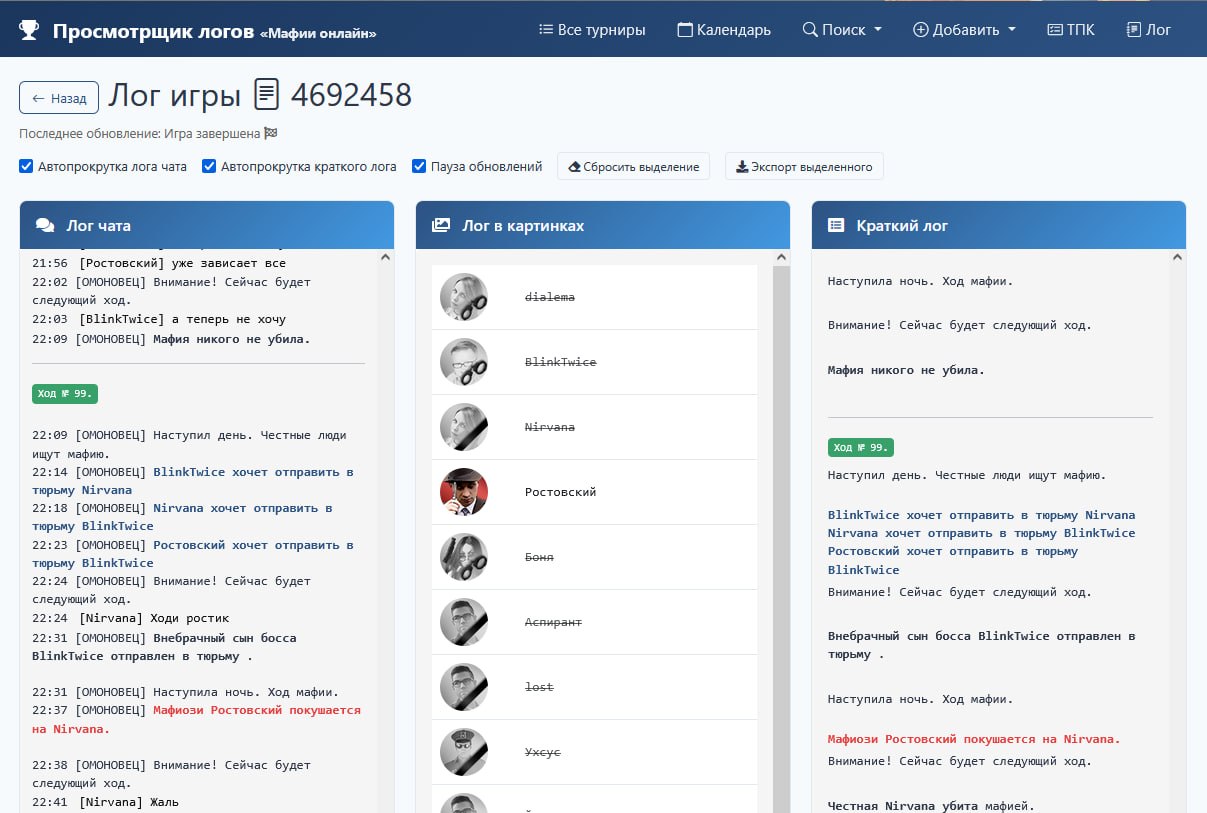Disable Автопрокрутка краткого лога checkbox
Screen dimensions: 1207x813
tap(210, 167)
